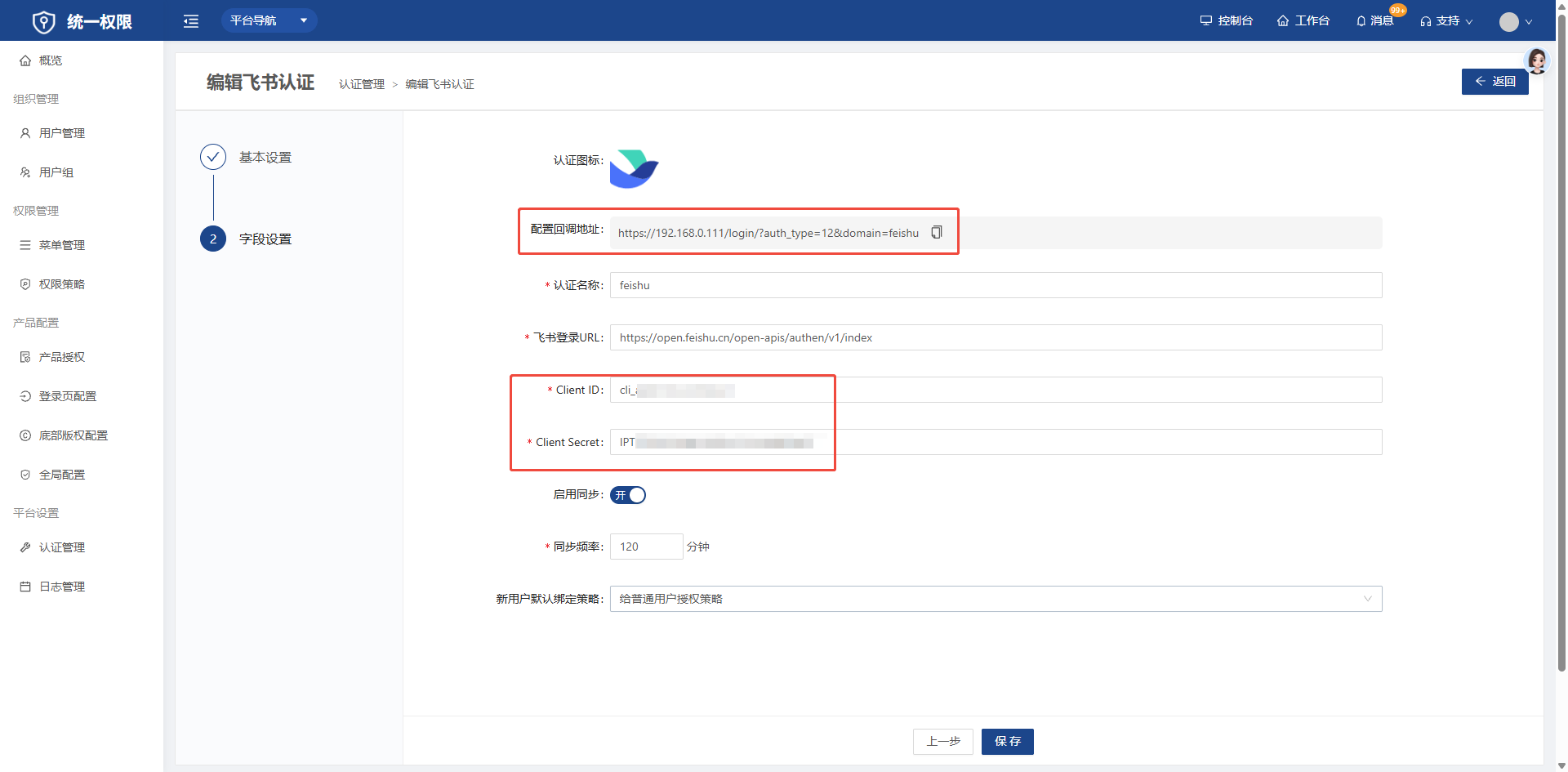Click the 上一步 button
The image size is (1568, 772).
pos(942,741)
